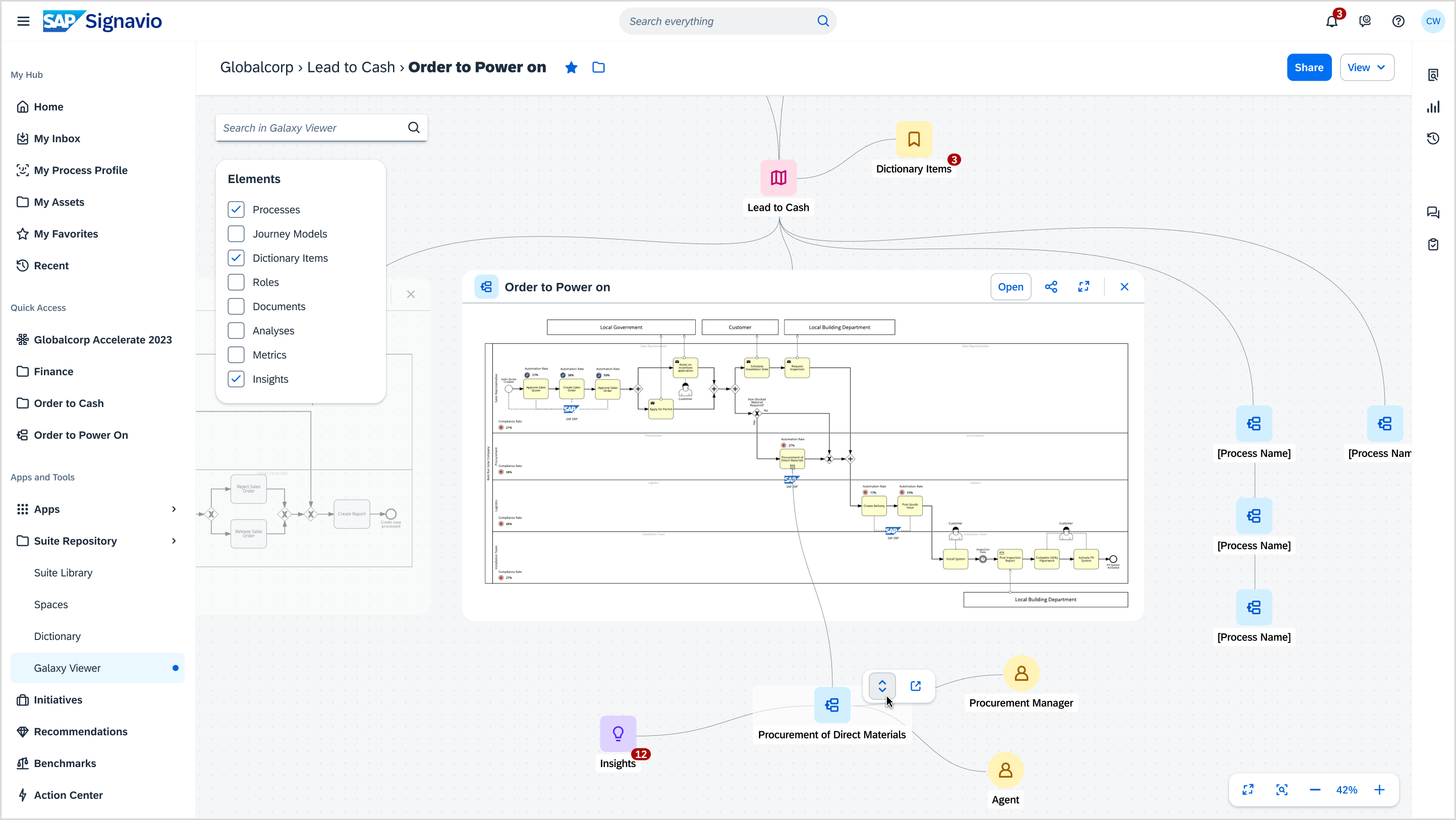Click the folder icon next to breadcrumb title
Image resolution: width=1456 pixels, height=820 pixels.
pyautogui.click(x=598, y=67)
